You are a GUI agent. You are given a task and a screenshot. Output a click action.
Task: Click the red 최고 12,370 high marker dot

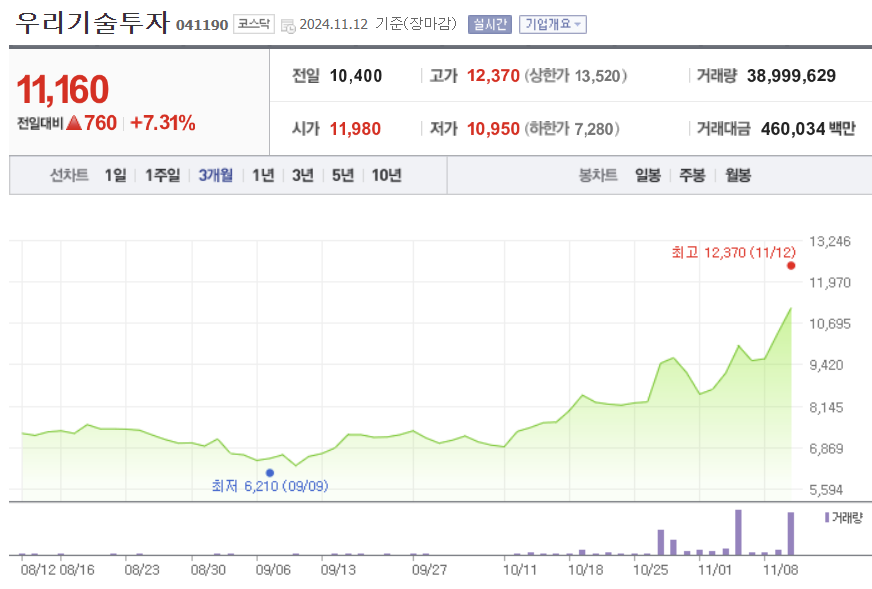click(791, 266)
